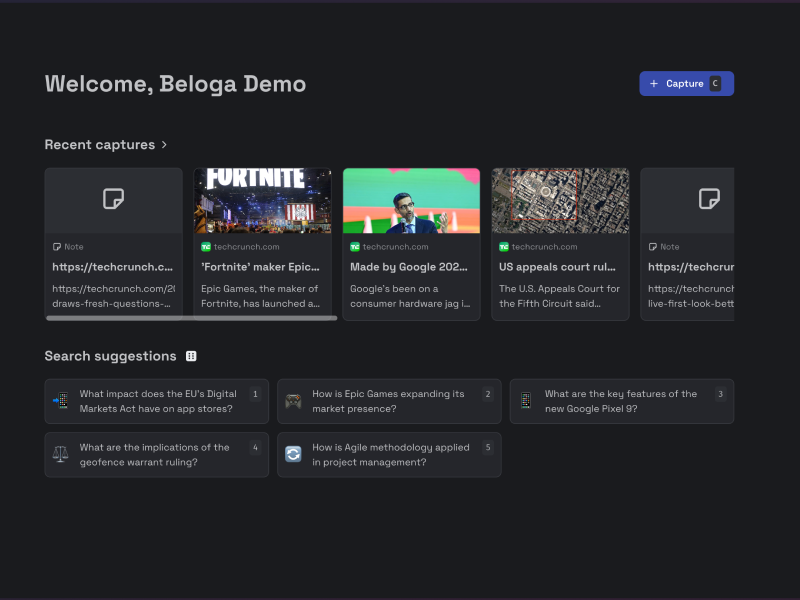800x600 pixels.
Task: Open the "'Fortnite' maker Epic..." title
Action: [x=260, y=267]
